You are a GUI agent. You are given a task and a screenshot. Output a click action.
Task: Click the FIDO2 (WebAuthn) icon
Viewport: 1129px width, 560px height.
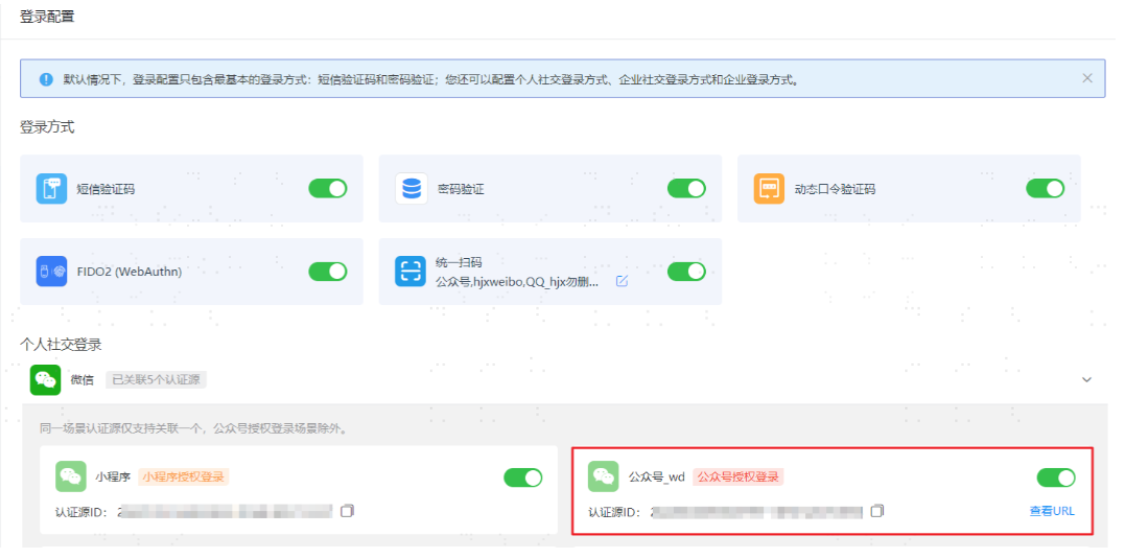[52, 271]
